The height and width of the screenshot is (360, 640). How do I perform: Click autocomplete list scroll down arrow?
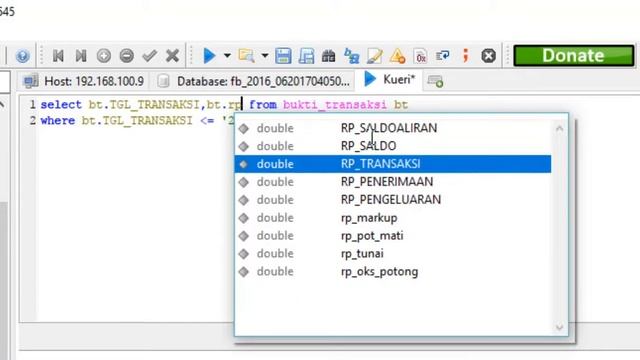[x=559, y=327]
